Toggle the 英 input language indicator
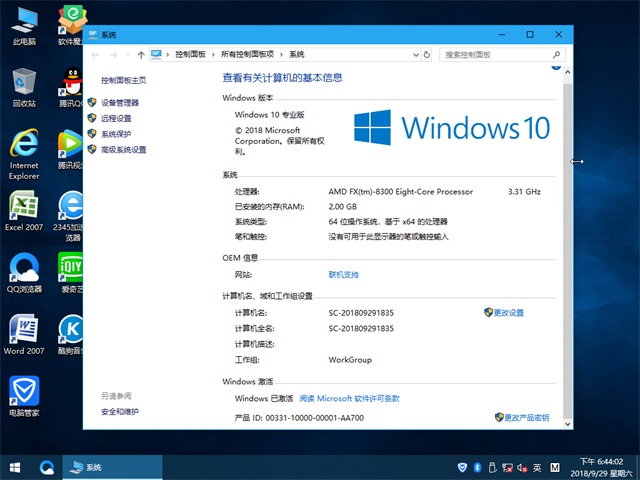640x480 pixels. [538, 467]
